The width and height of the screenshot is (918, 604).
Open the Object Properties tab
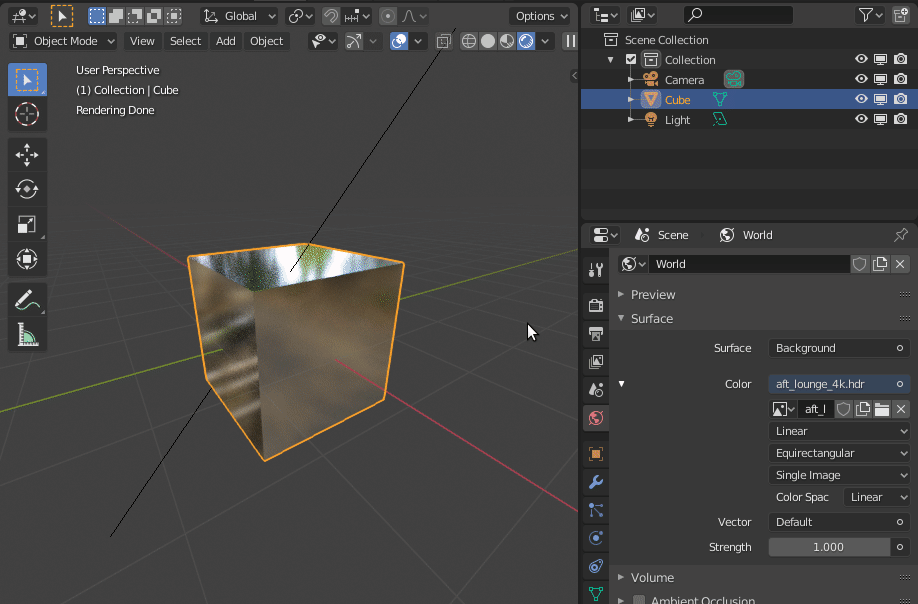[x=595, y=453]
